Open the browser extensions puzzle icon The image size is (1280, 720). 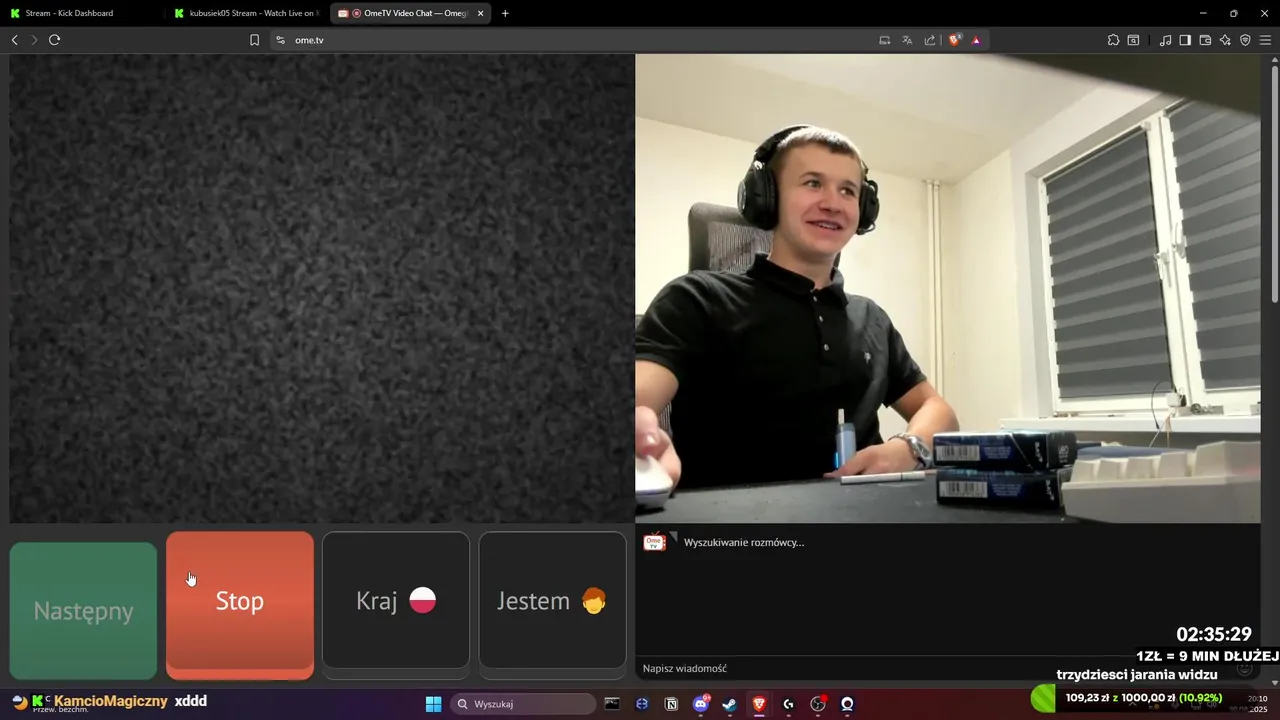[x=1113, y=40]
